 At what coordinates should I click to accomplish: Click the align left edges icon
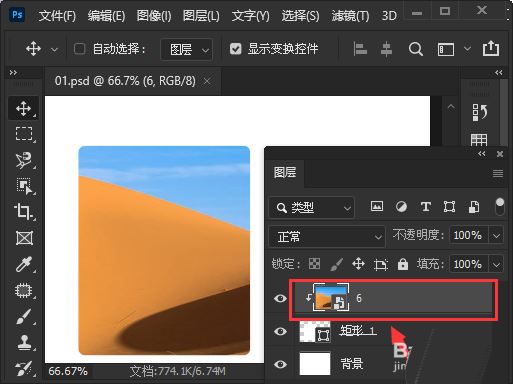tap(360, 49)
